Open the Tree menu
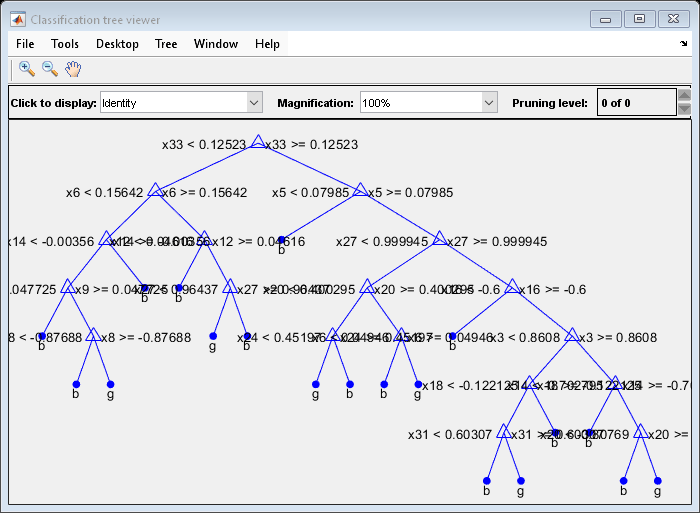Viewport: 700px width, 513px height. (166, 44)
